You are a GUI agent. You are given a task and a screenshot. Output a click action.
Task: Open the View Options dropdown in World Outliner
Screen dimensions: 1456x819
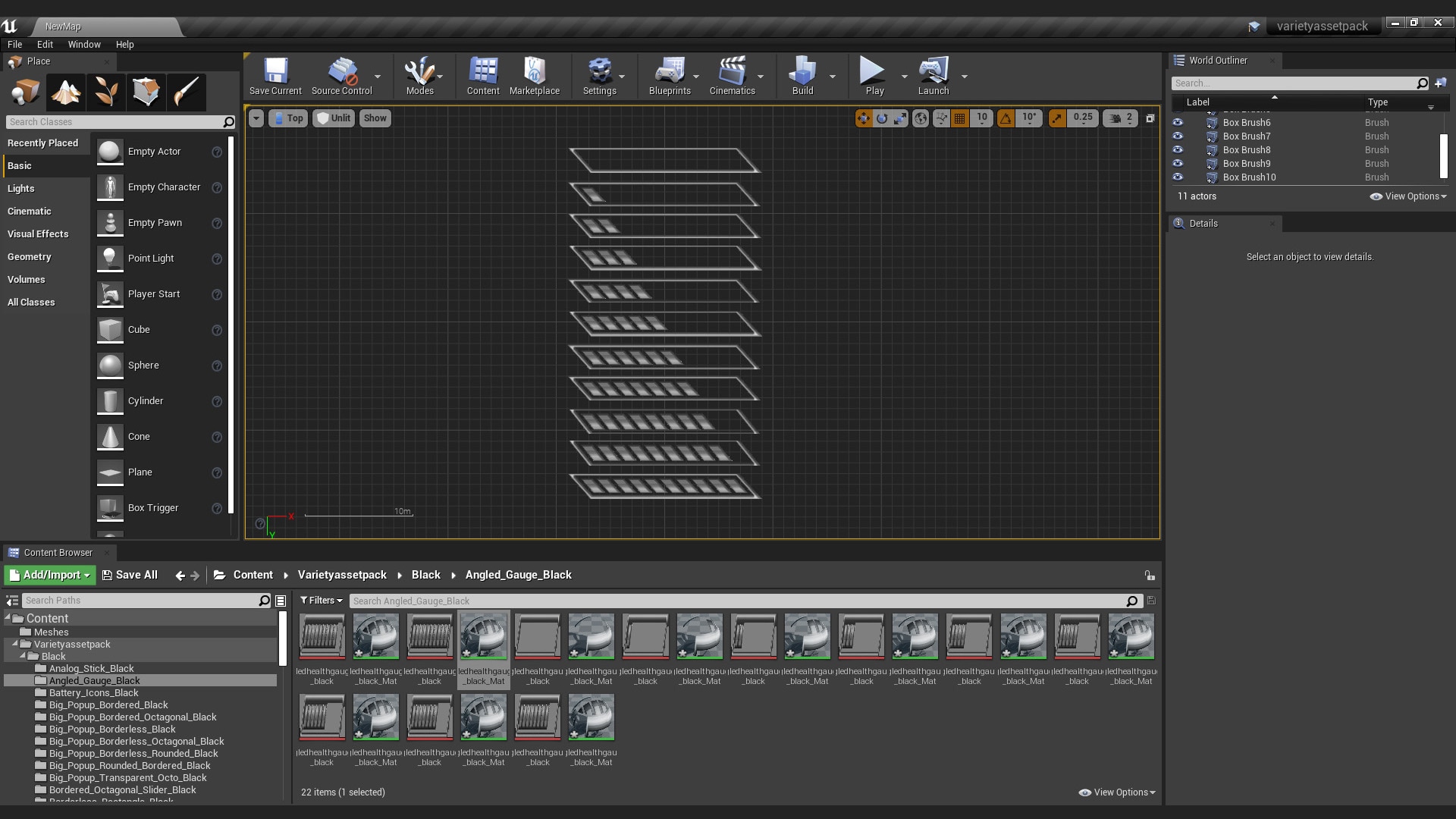pos(1408,196)
